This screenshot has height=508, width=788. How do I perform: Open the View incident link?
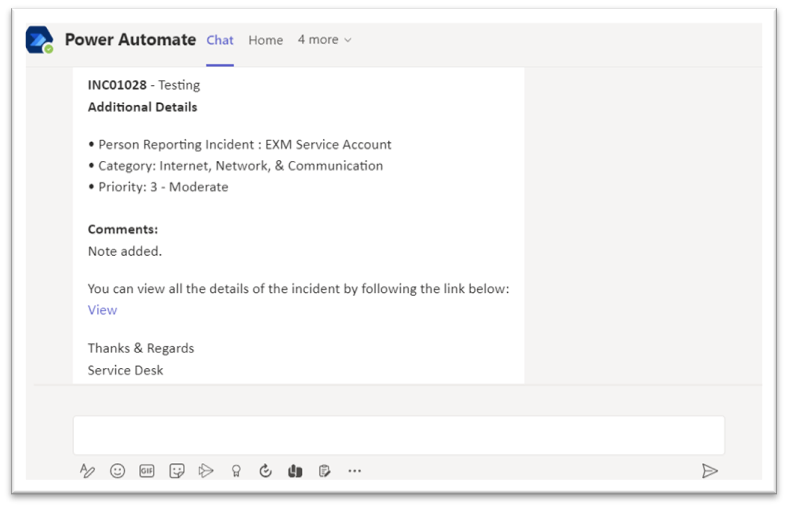pyautogui.click(x=103, y=310)
